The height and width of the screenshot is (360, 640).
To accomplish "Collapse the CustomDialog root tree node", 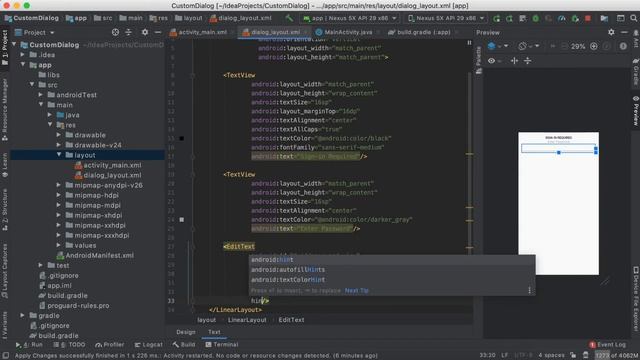I will pyautogui.click(x=14, y=44).
